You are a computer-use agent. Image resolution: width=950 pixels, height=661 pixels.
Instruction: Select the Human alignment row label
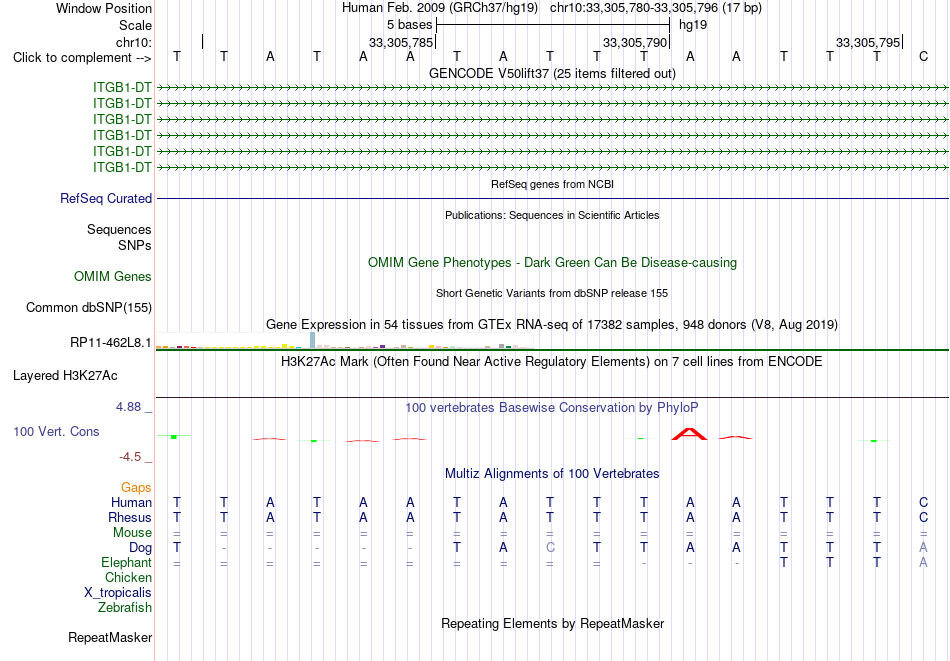pyautogui.click(x=131, y=503)
